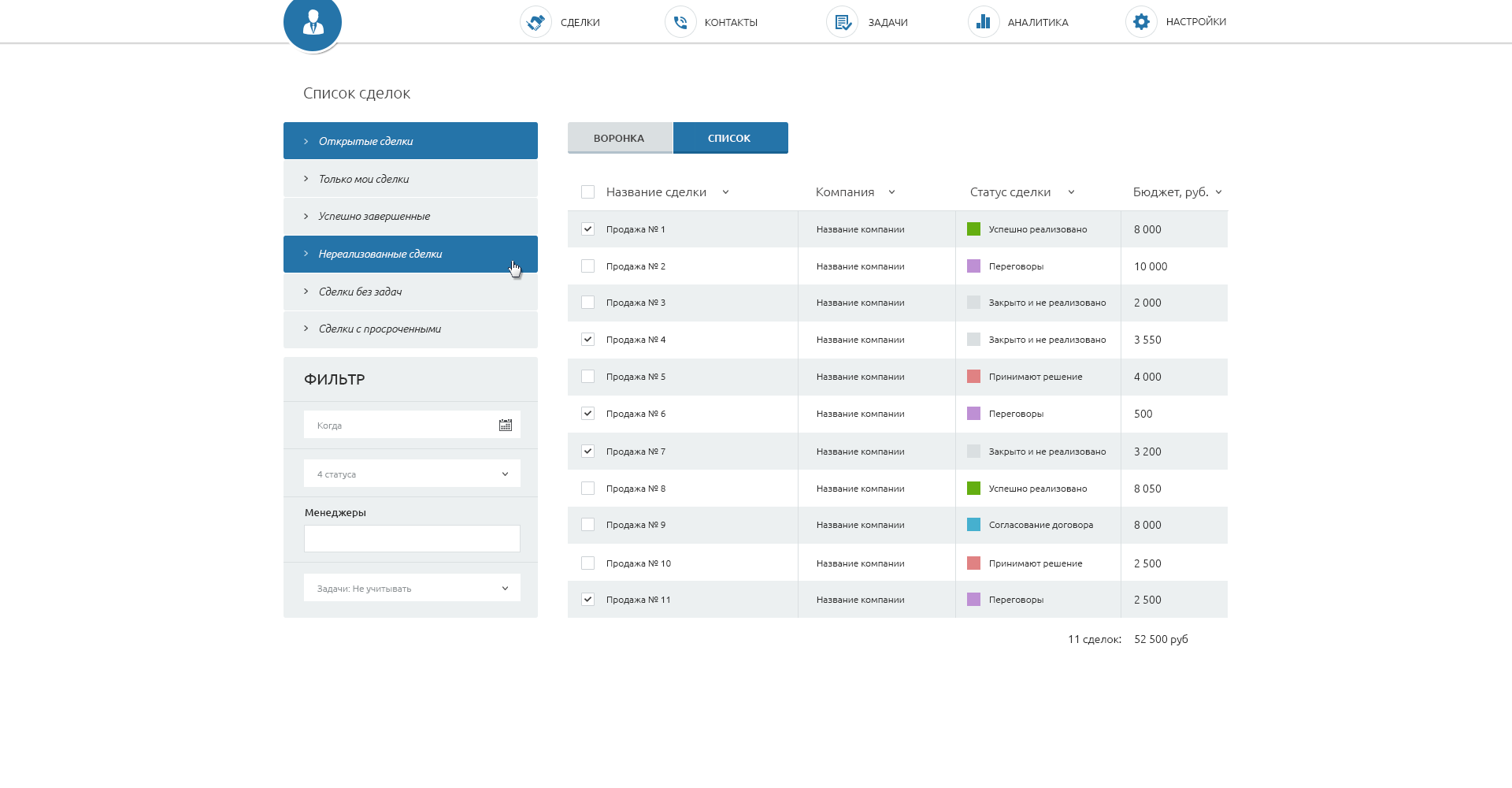
Task: Select the Нереализованные сделки filter
Action: click(x=410, y=254)
